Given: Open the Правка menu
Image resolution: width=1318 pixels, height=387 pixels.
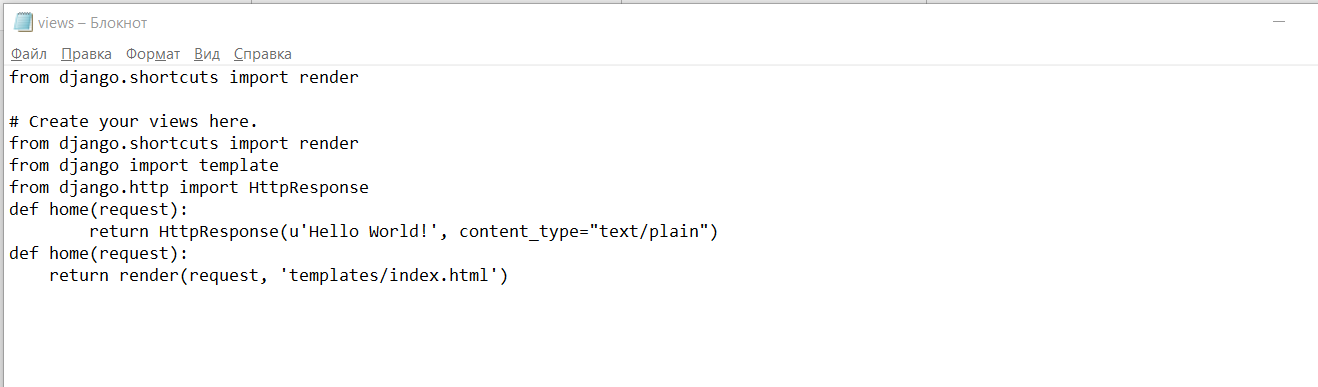Looking at the screenshot, I should pyautogui.click(x=86, y=54).
